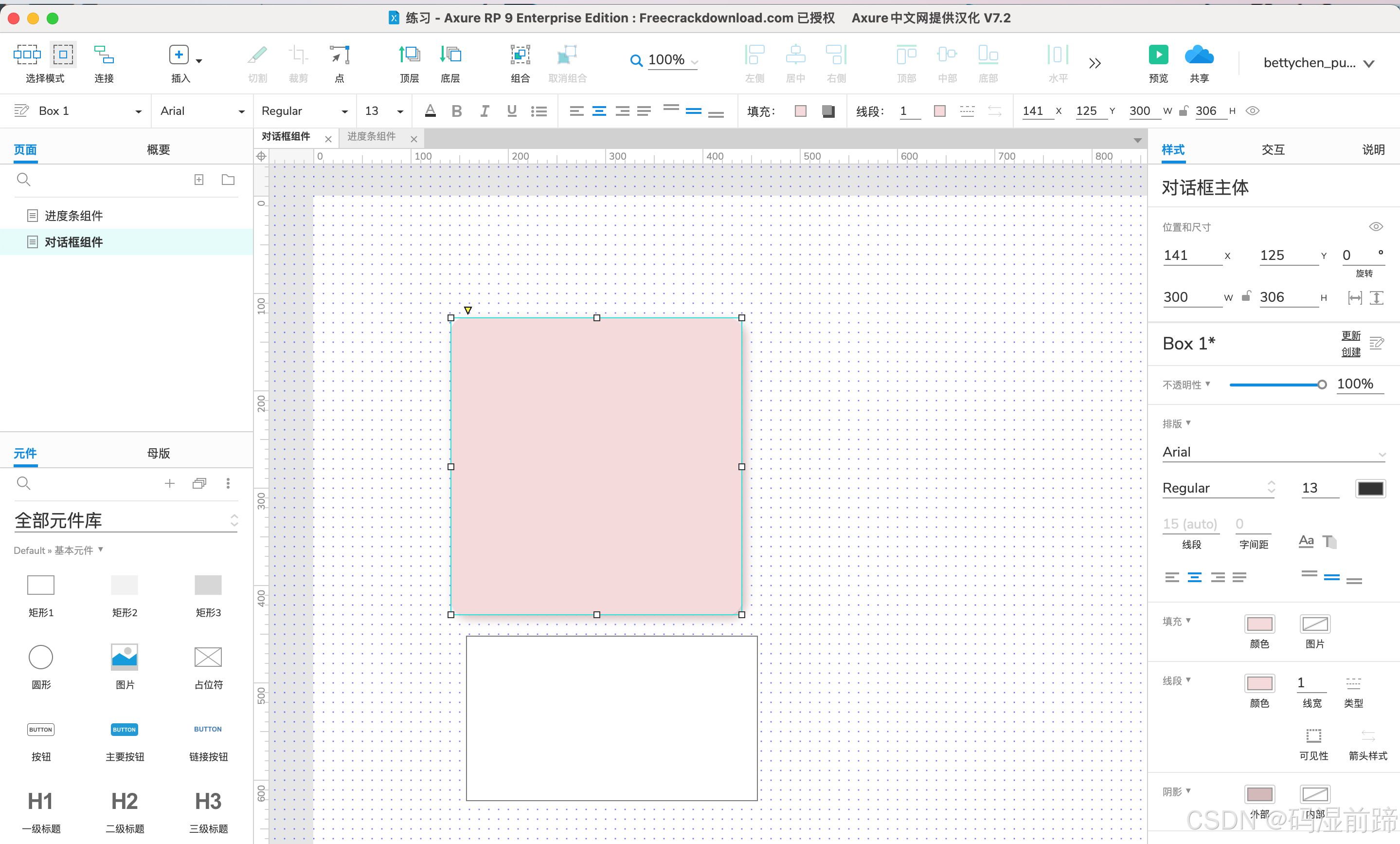
Task: Switch to the 母版 masters tab
Action: tap(159, 453)
